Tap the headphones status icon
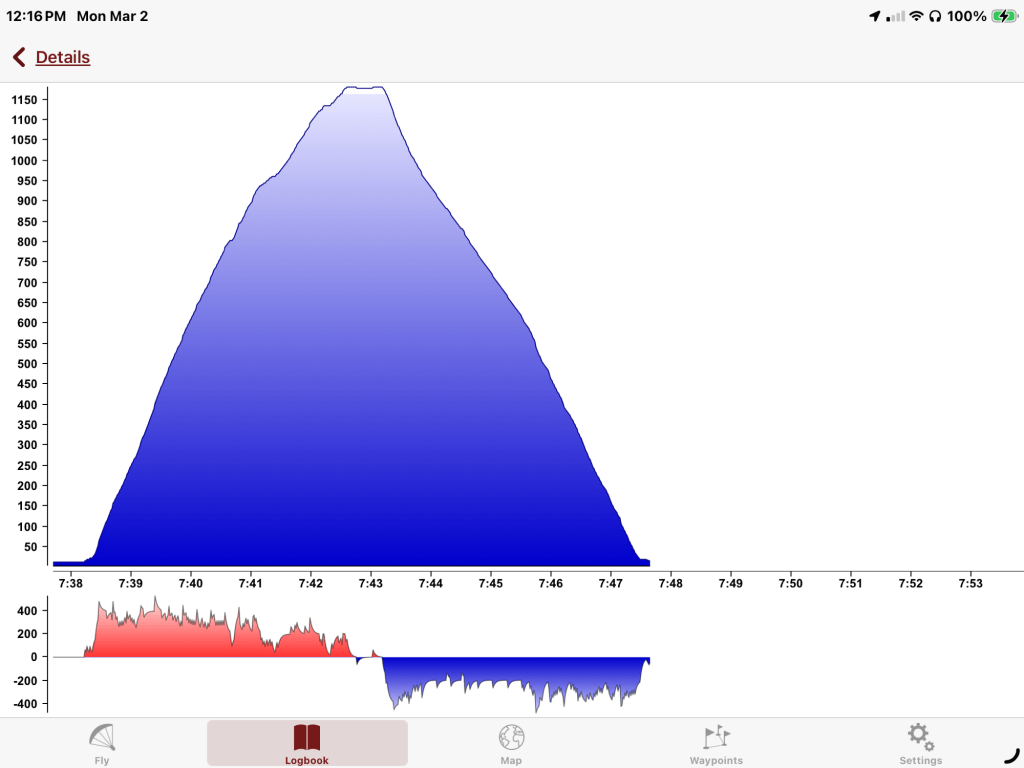 (935, 16)
